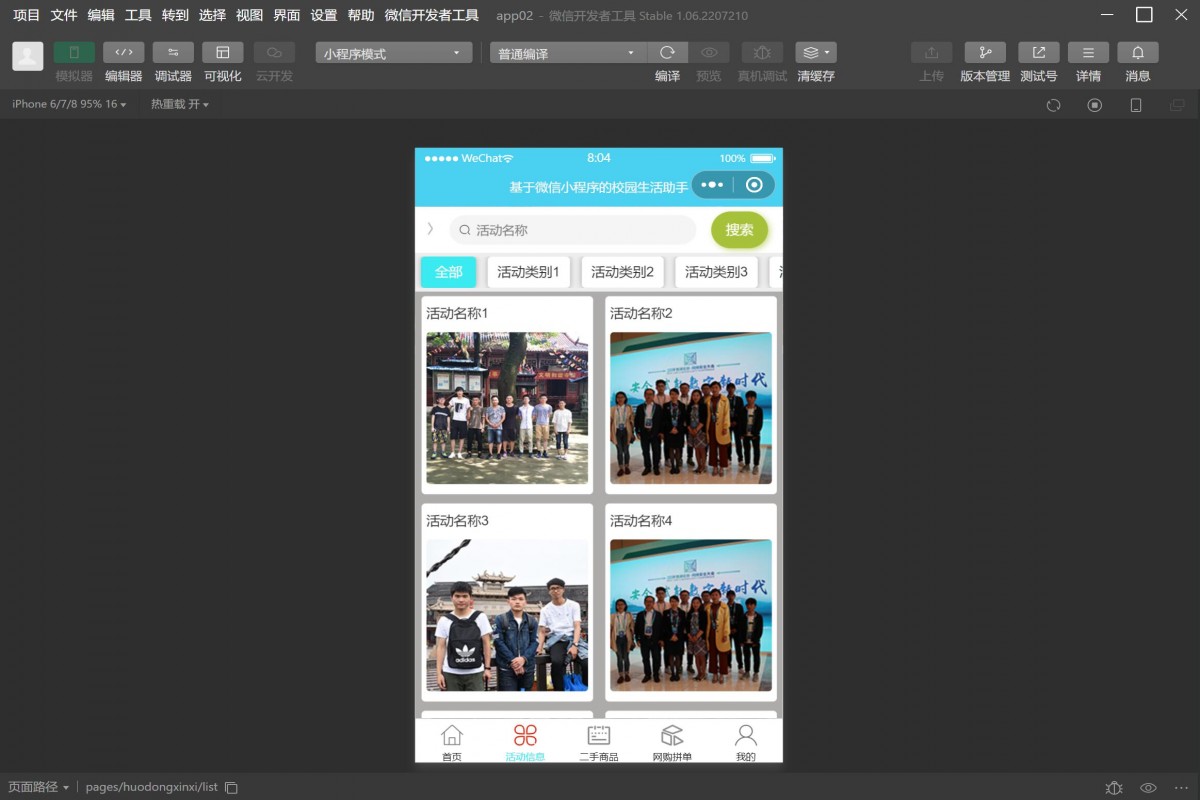Open the normal compile mode dropdown

coord(568,53)
